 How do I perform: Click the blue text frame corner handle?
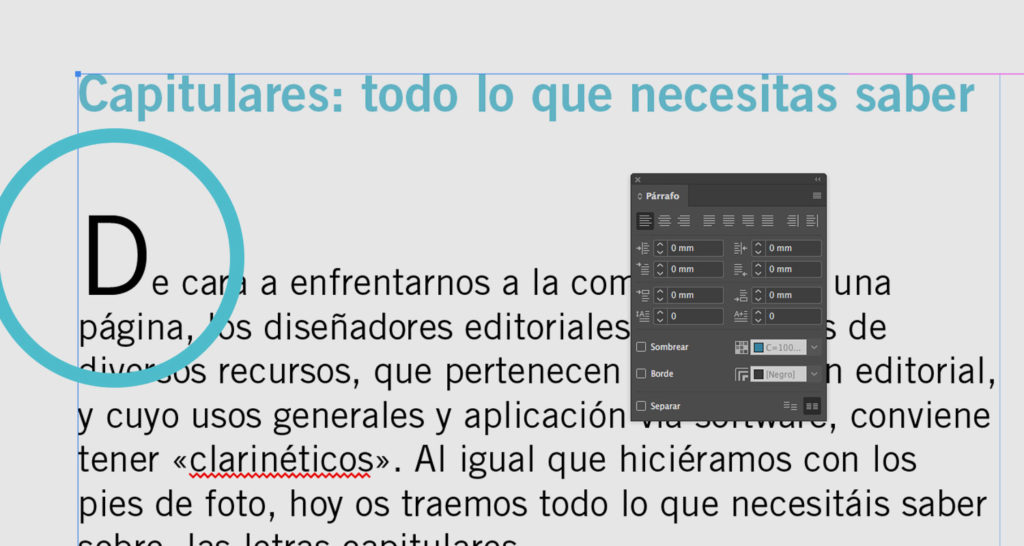78,74
